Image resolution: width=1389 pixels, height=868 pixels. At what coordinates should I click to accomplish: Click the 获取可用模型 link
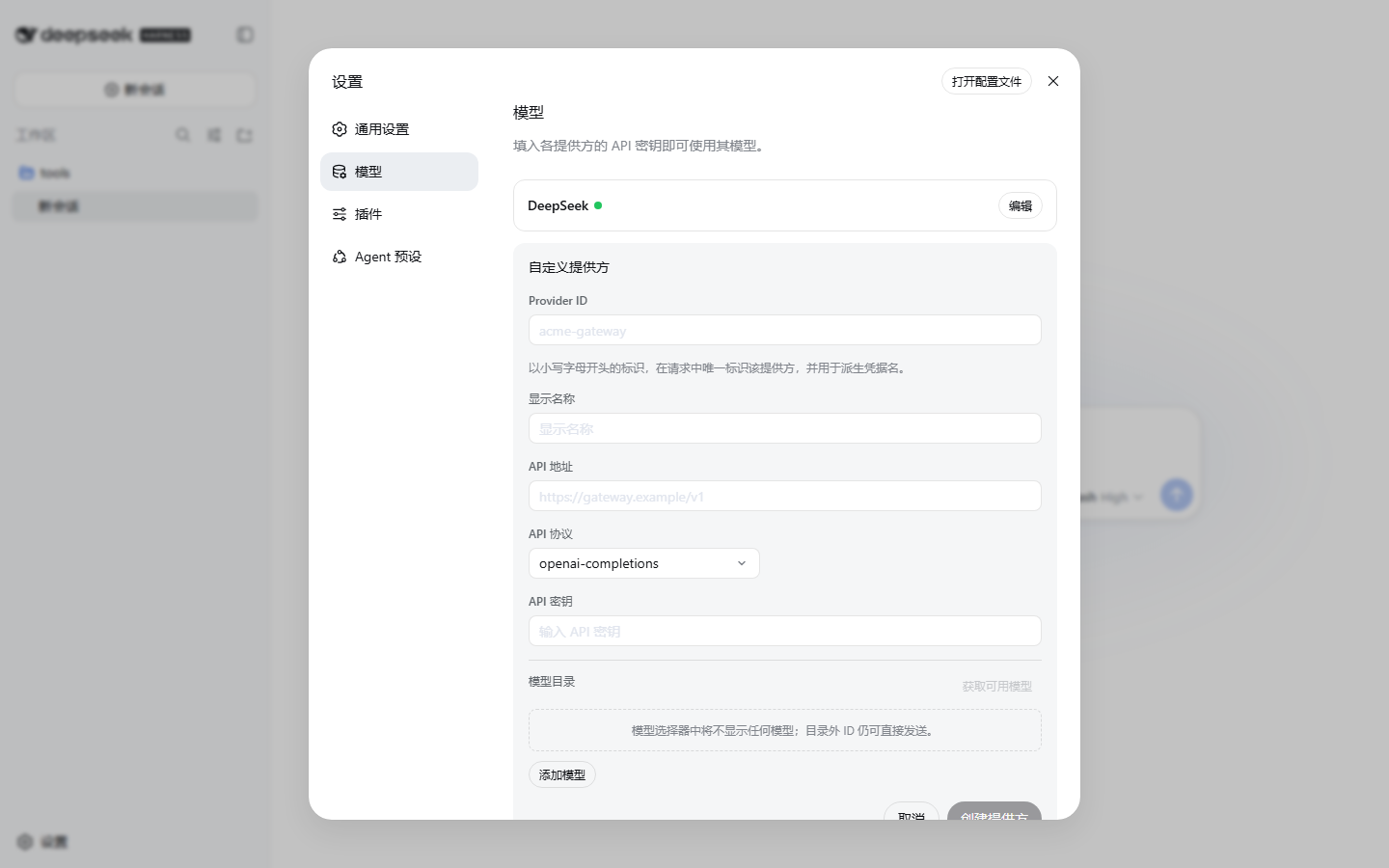[996, 687]
